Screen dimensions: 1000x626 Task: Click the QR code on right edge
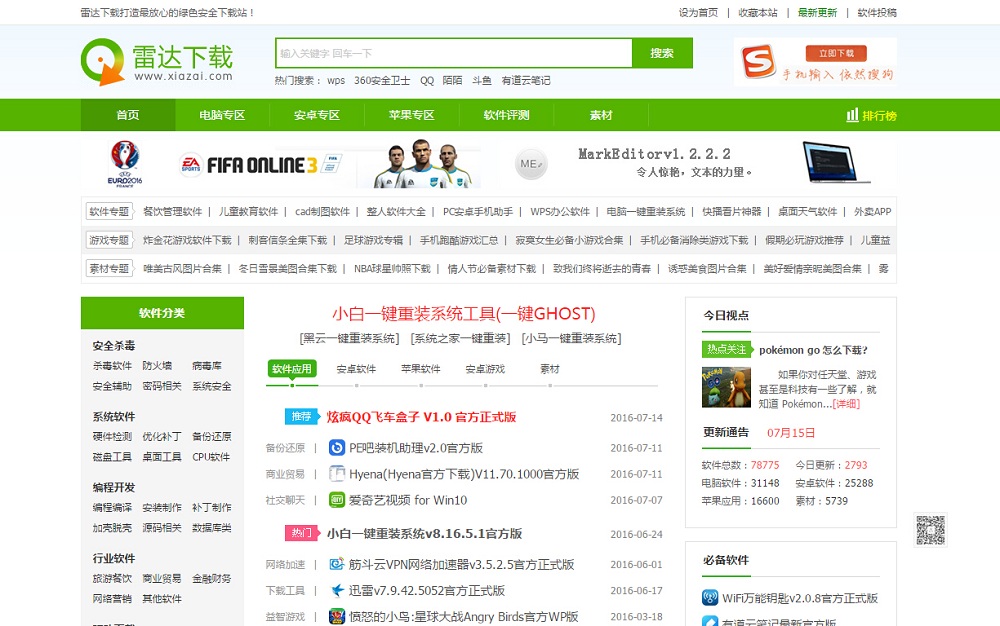930,530
